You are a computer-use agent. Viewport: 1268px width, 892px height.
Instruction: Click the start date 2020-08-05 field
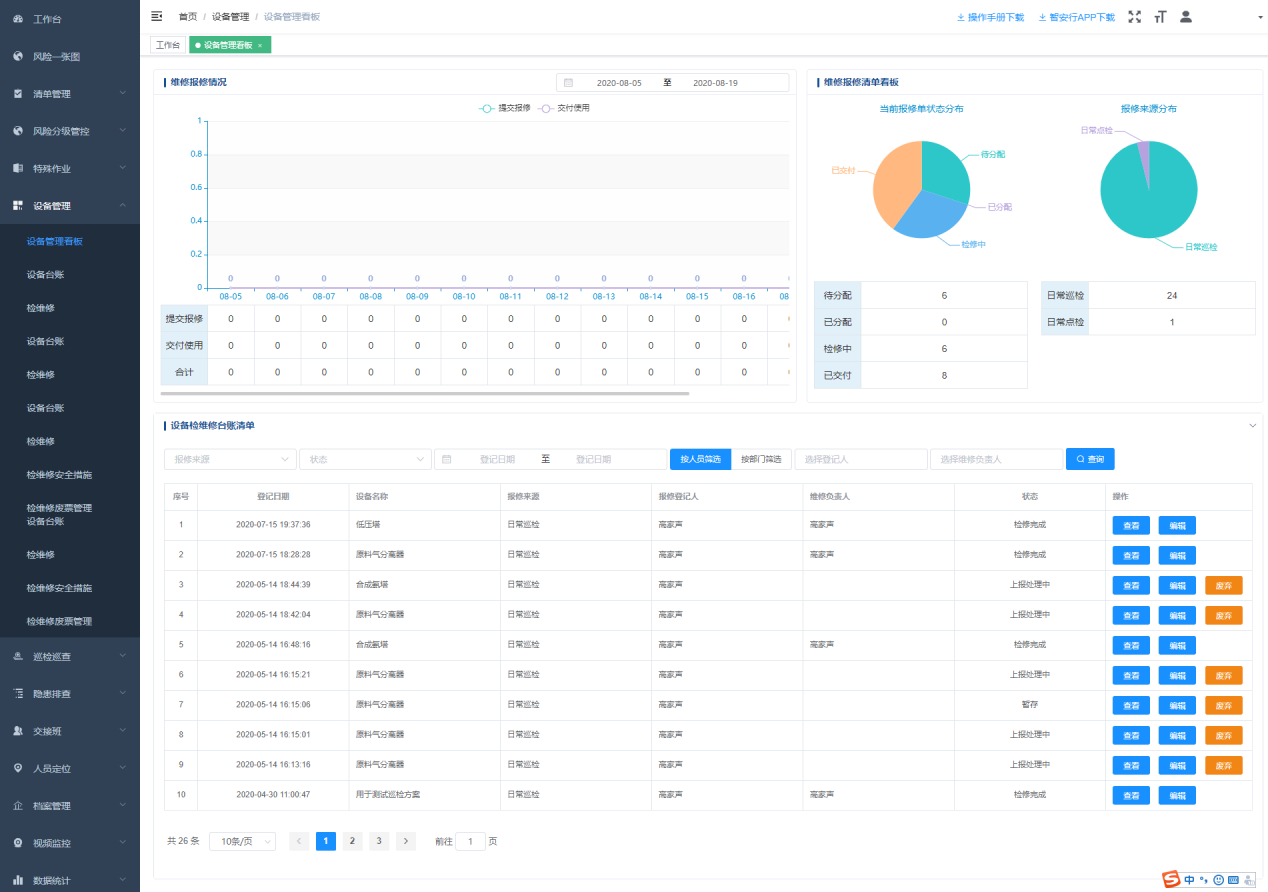coord(619,83)
